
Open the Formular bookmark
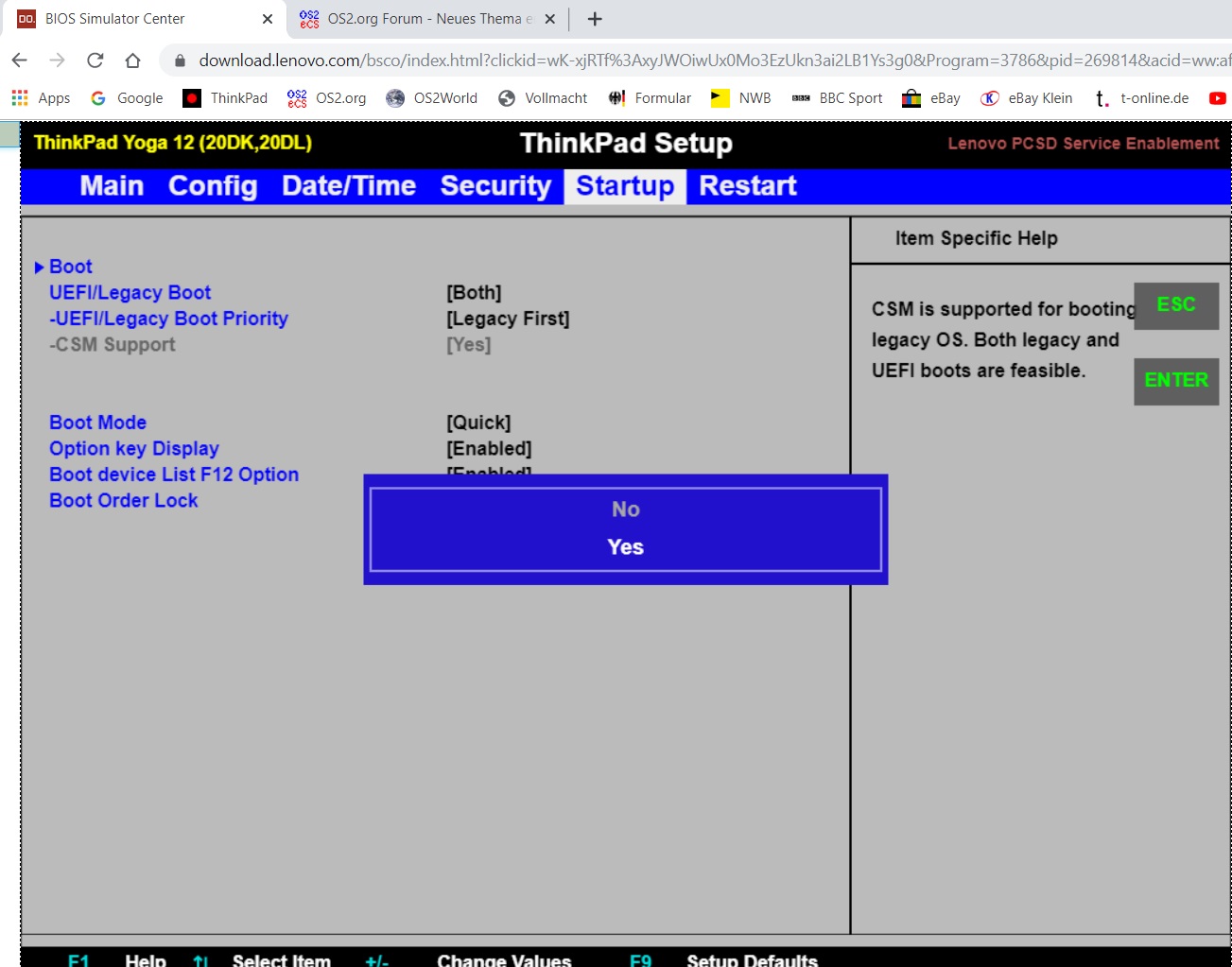pyautogui.click(x=650, y=97)
